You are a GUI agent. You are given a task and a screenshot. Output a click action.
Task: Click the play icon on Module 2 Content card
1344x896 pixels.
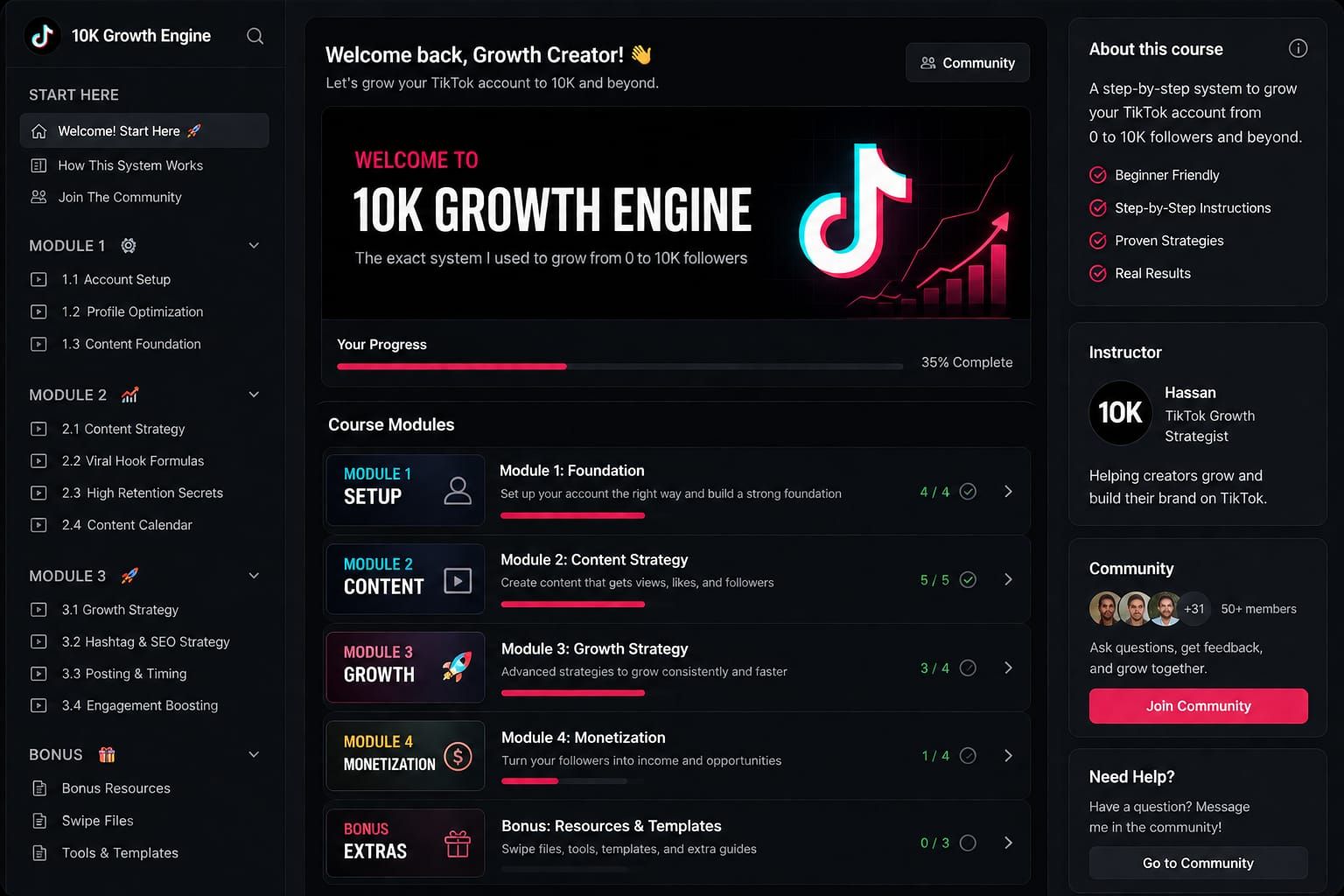click(x=458, y=581)
